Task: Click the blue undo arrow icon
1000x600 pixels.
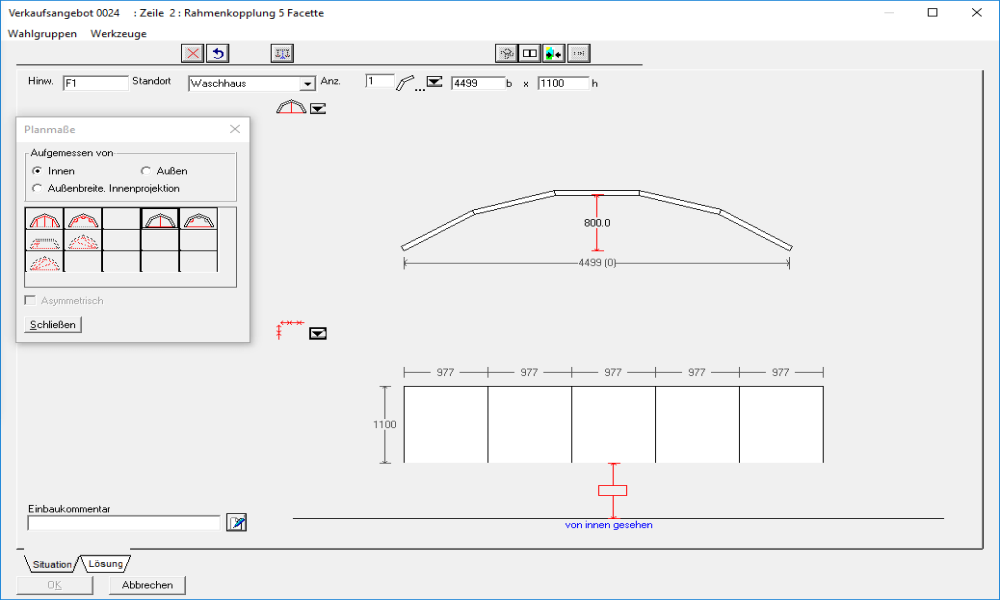Action: 217,53
